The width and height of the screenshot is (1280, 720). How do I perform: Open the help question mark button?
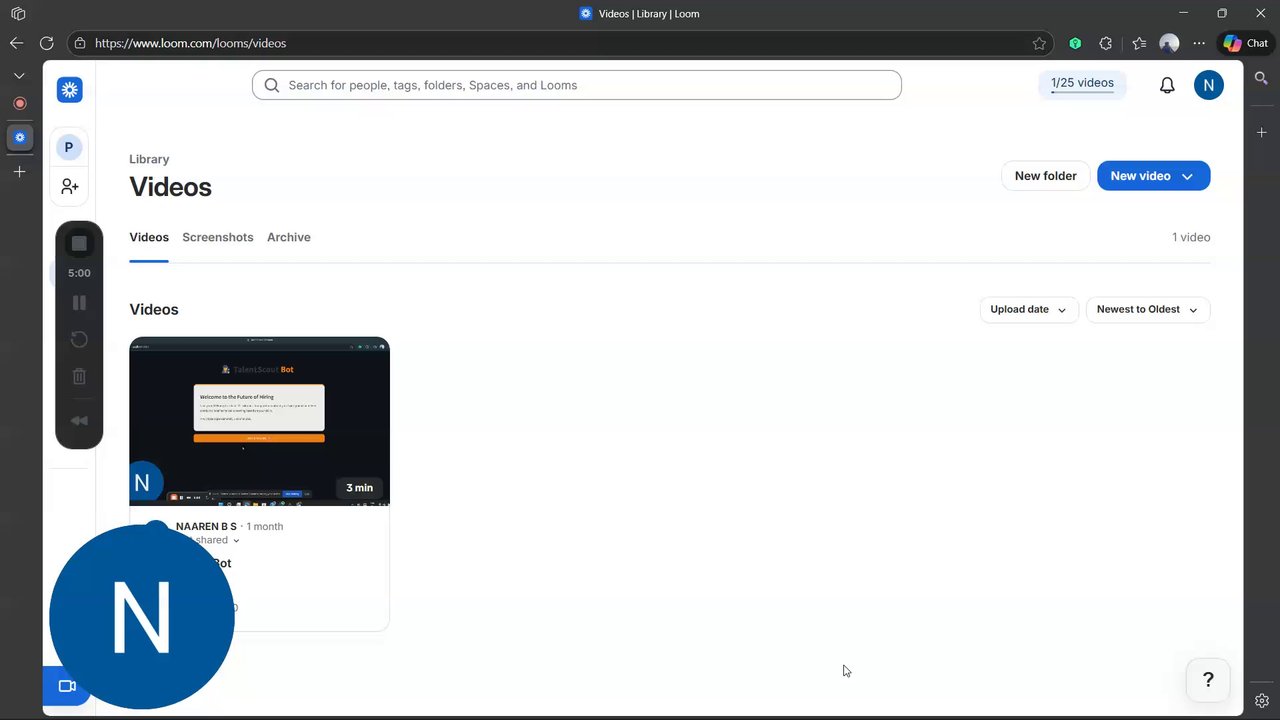click(x=1208, y=680)
